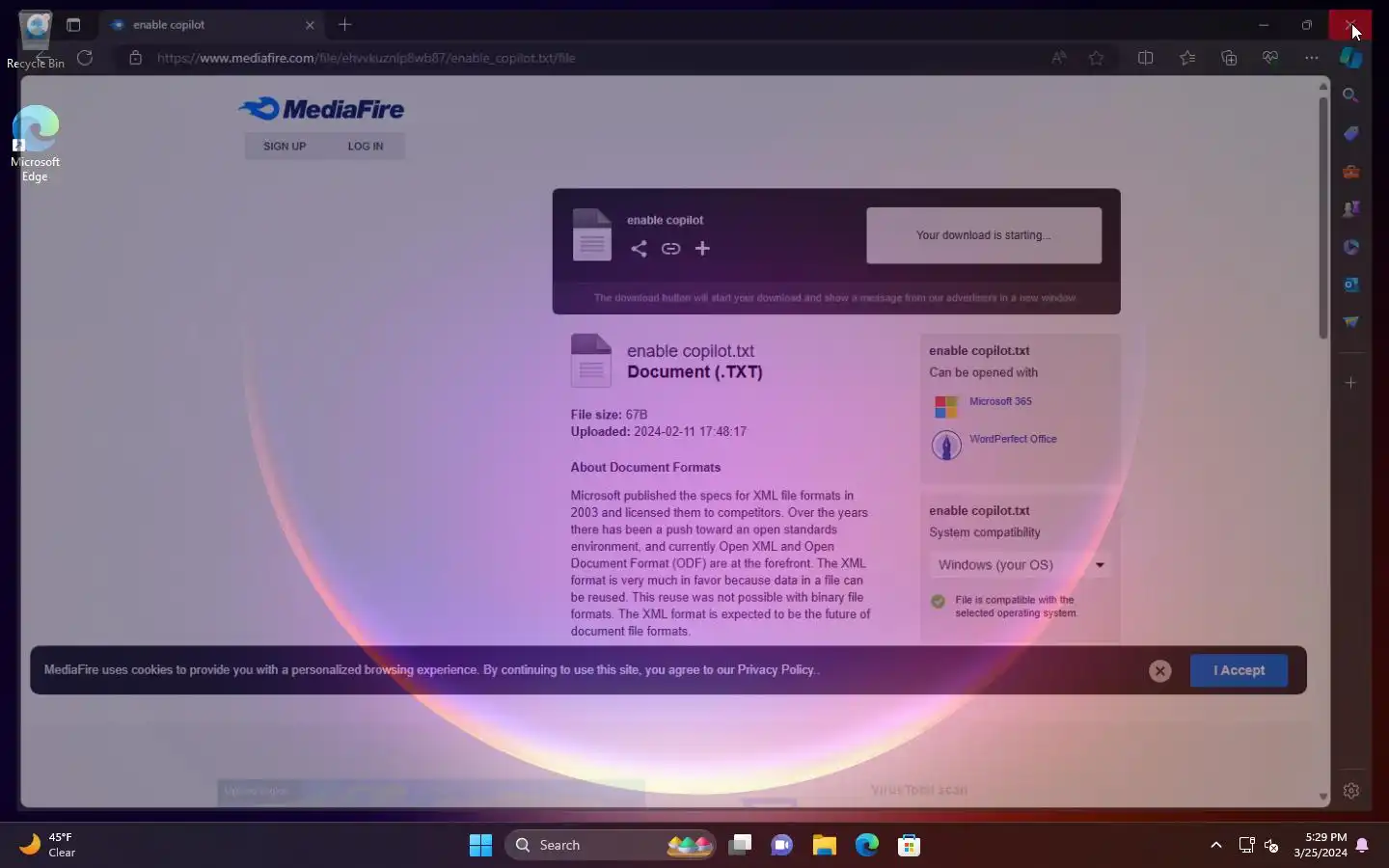Click the LOG IN button
The width and height of the screenshot is (1389, 868).
366,147
